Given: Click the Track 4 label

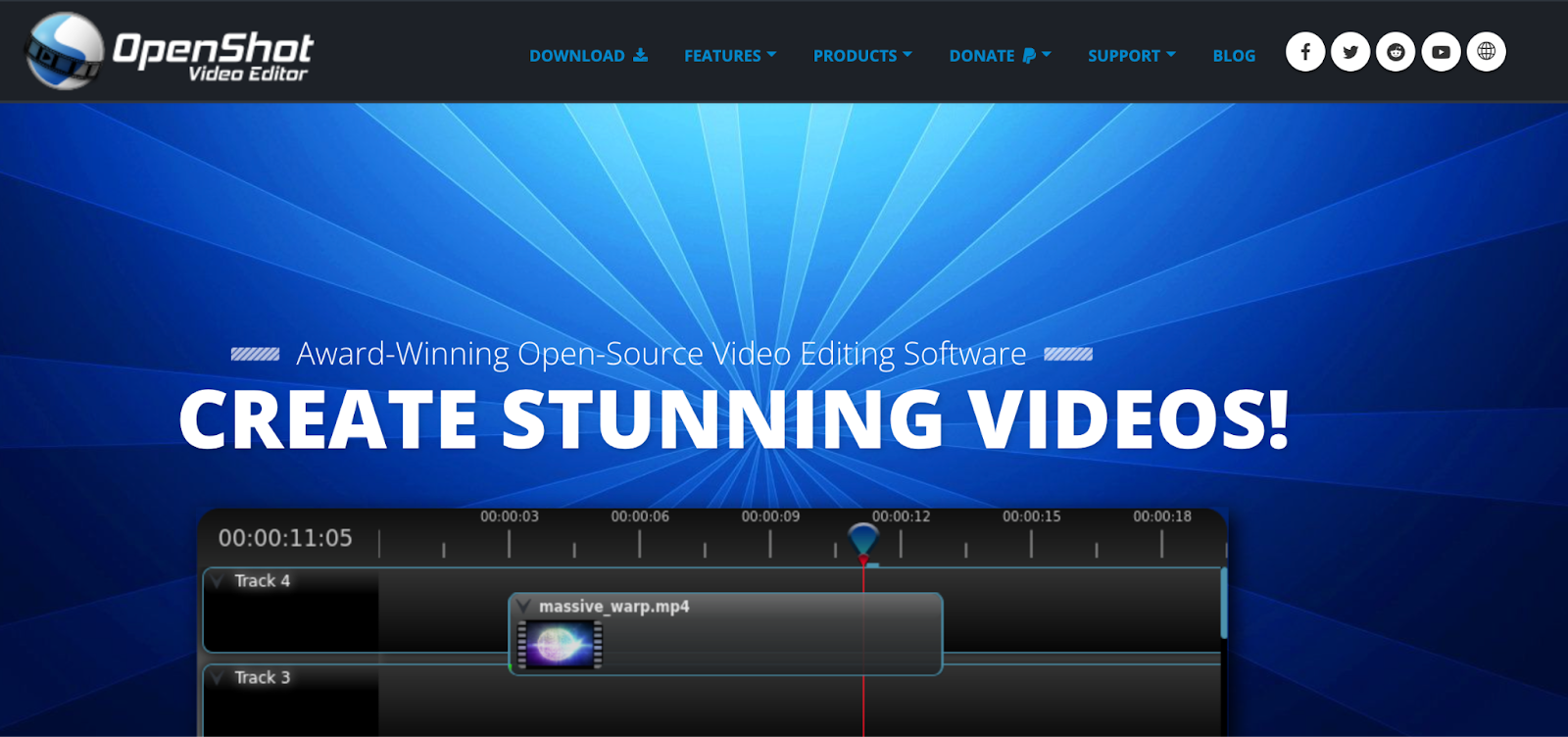Looking at the screenshot, I should tap(263, 581).
